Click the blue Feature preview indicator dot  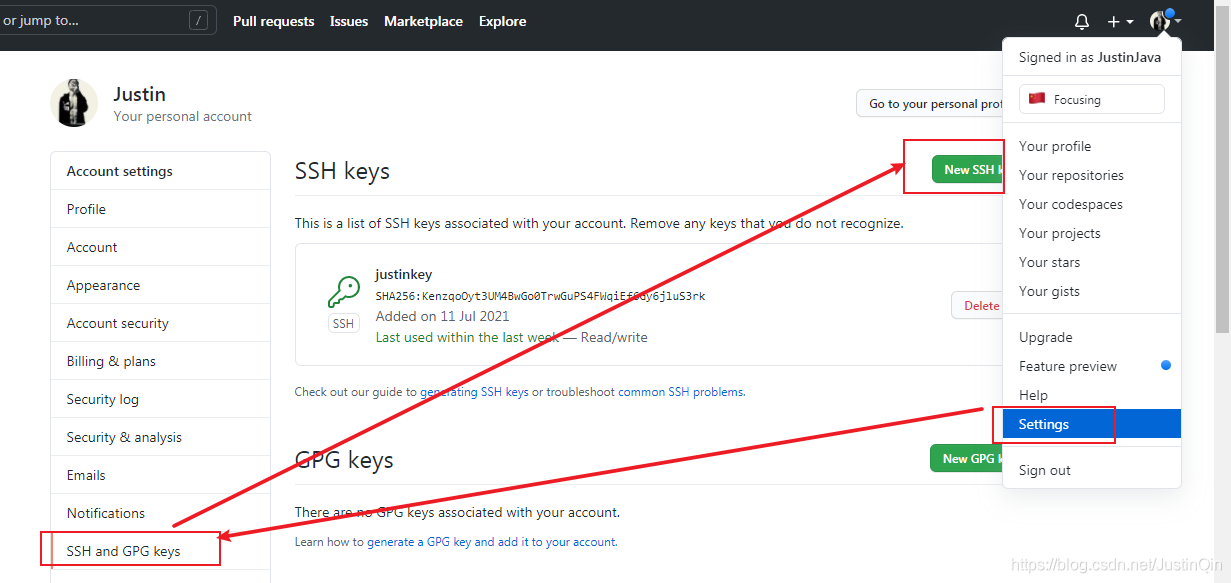pyautogui.click(x=1166, y=366)
